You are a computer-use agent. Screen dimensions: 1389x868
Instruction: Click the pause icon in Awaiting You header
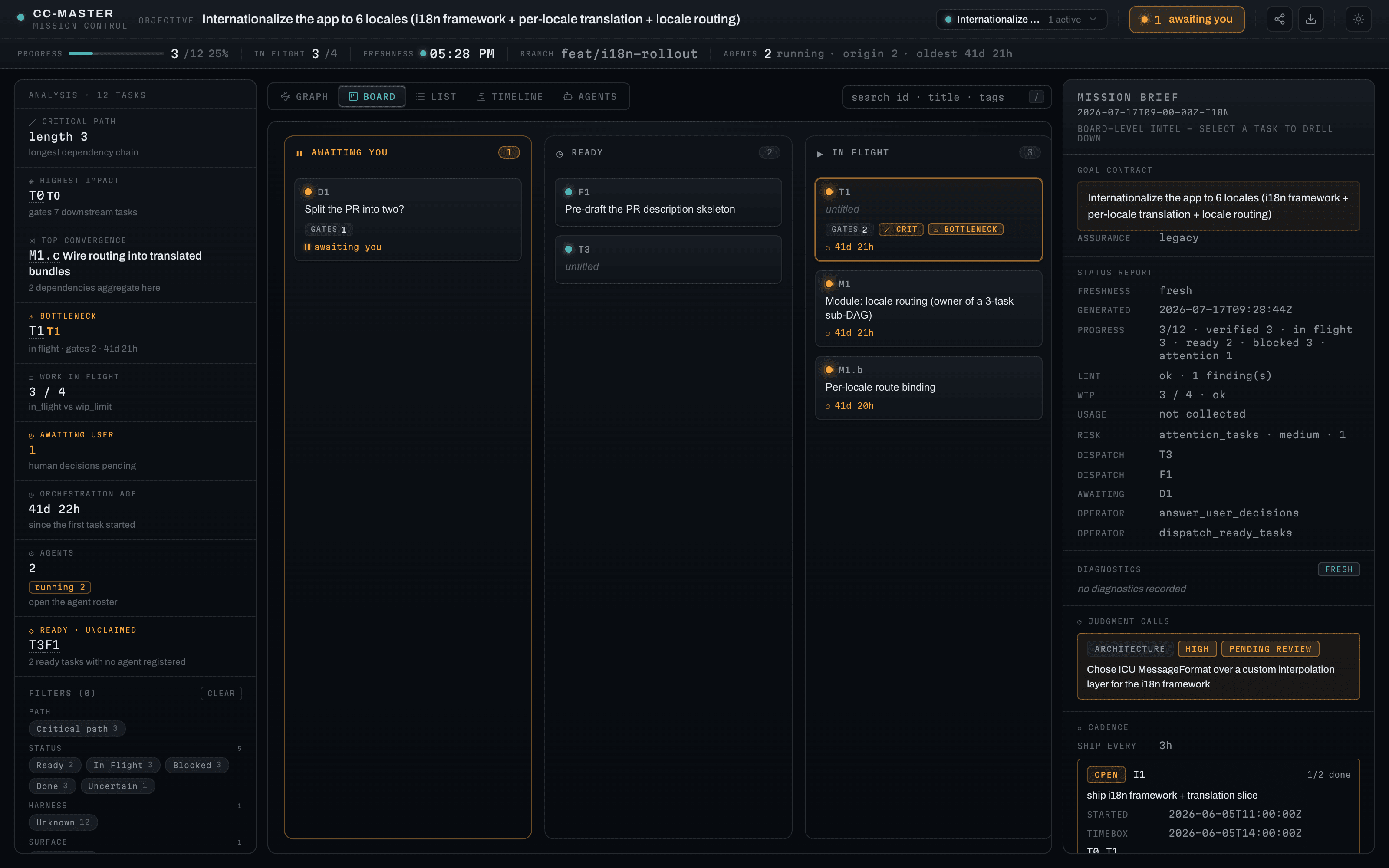click(299, 153)
